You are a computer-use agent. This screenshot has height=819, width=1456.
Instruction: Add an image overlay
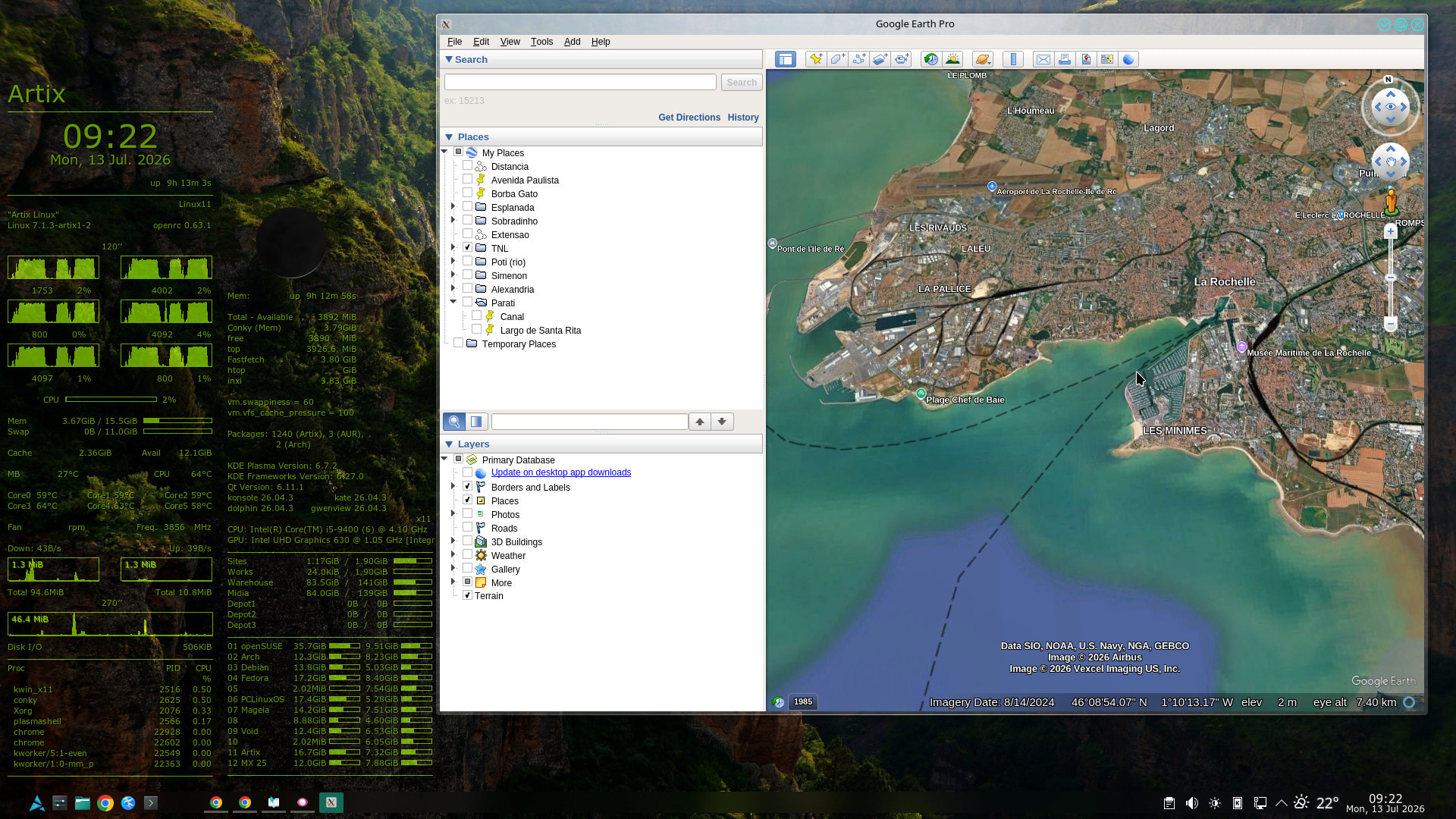(880, 59)
